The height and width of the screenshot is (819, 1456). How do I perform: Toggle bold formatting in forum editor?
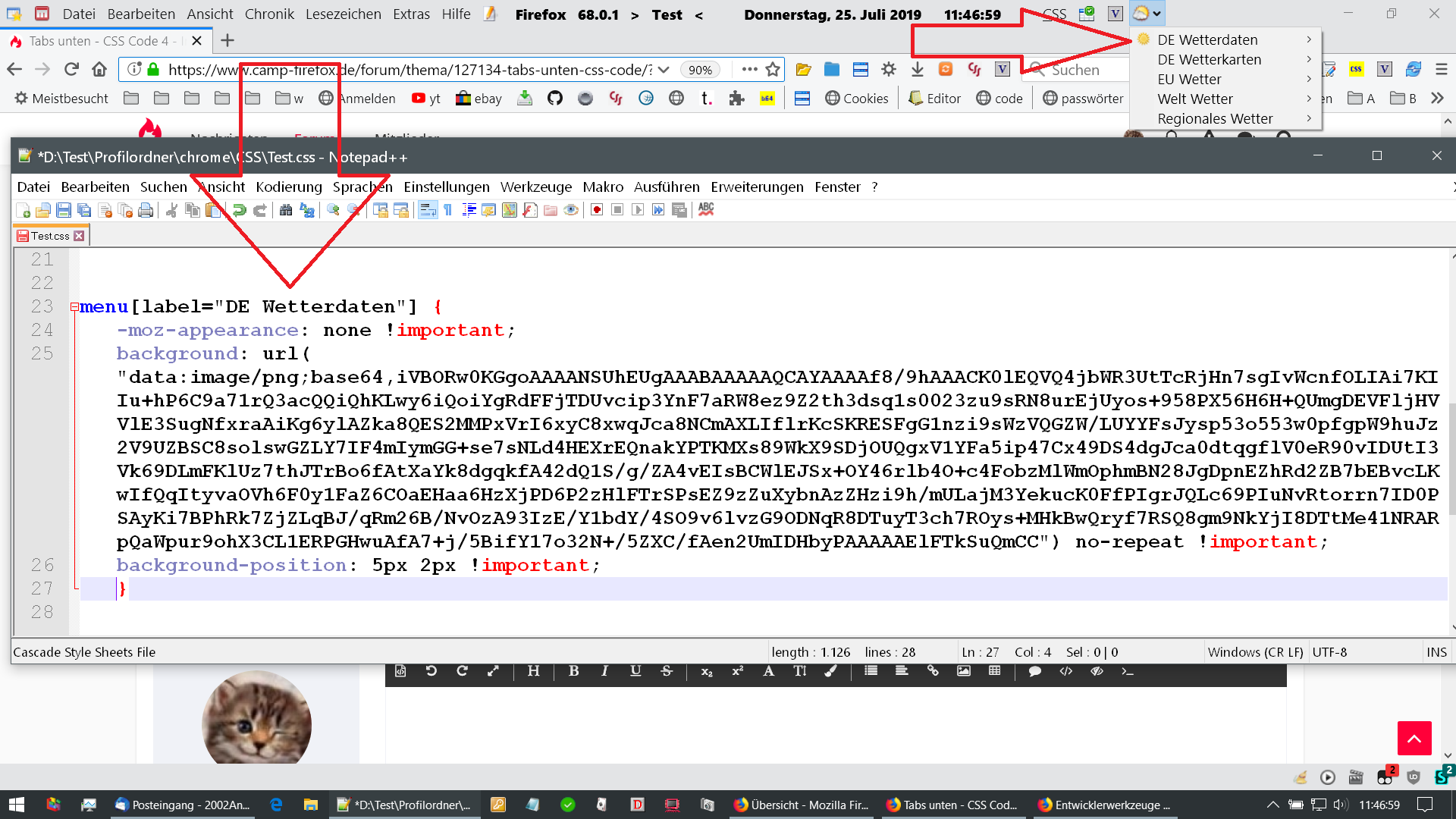point(573,671)
